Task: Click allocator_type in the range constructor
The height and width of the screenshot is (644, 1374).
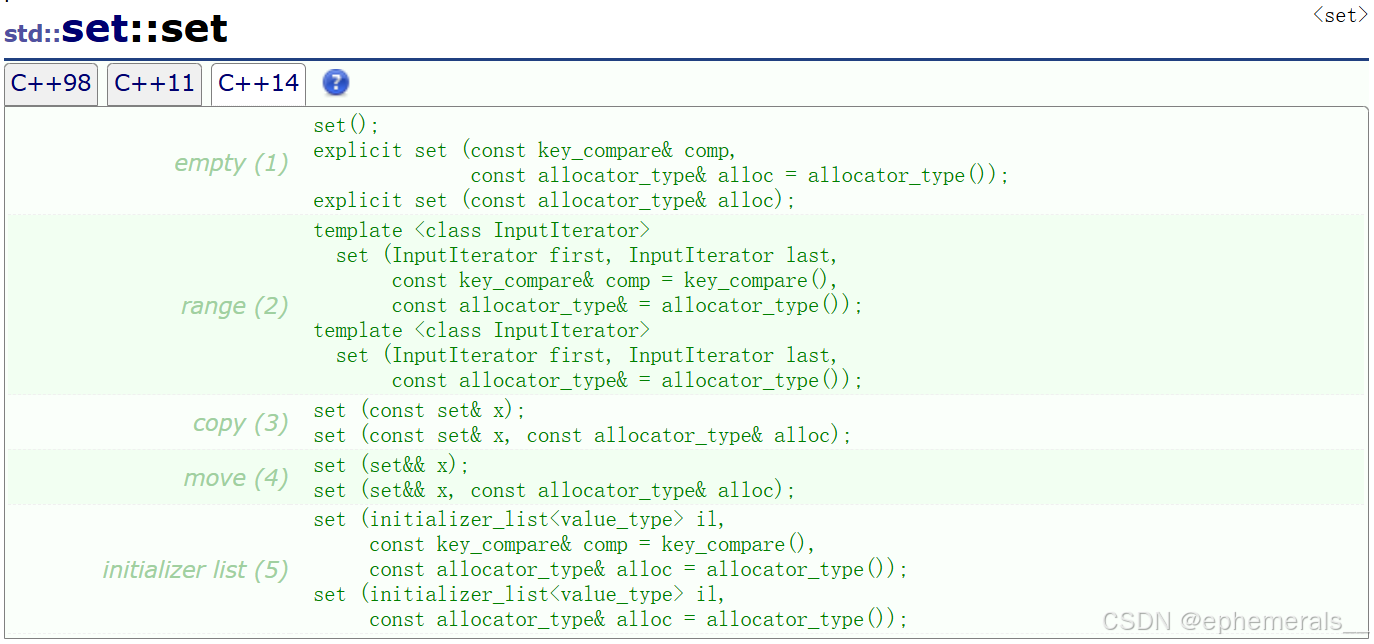Action: [541, 305]
